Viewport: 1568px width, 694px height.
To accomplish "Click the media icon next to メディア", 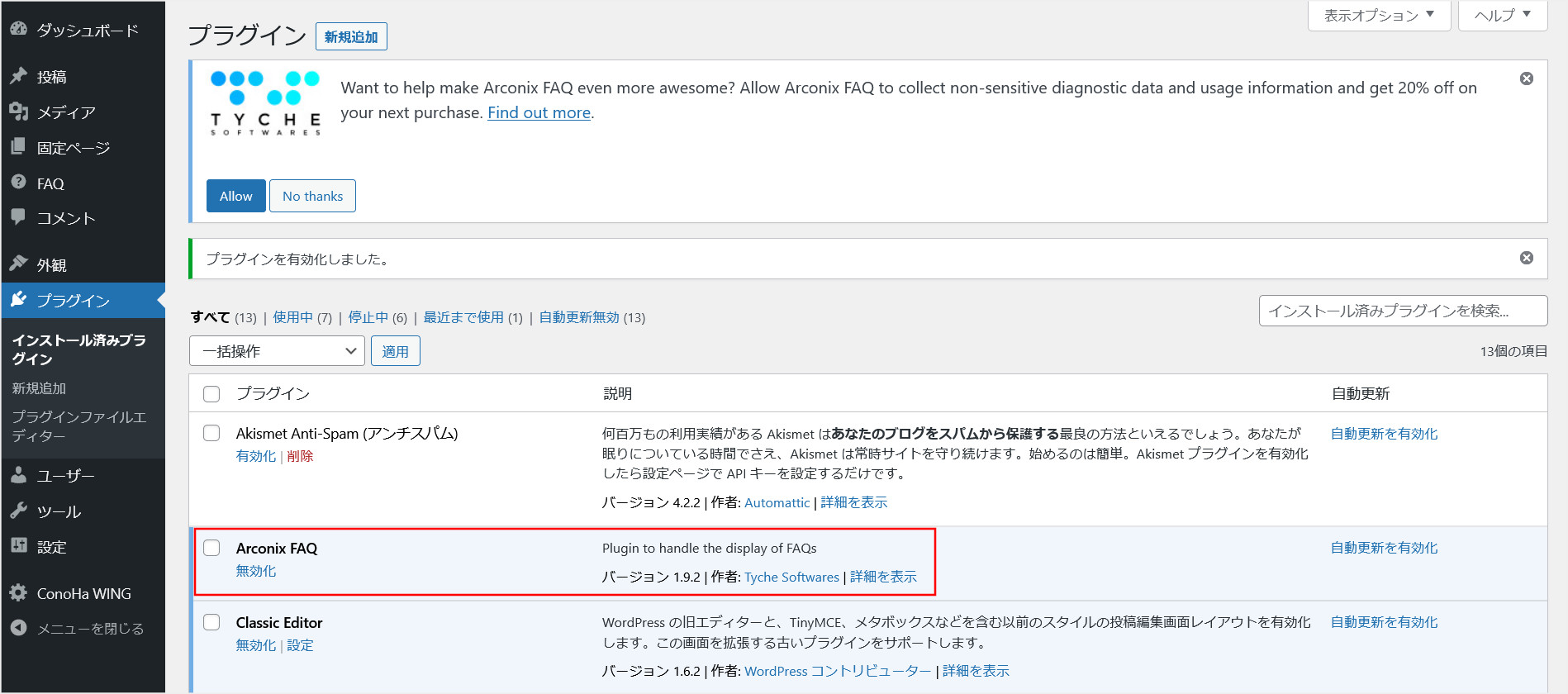I will click(x=18, y=112).
